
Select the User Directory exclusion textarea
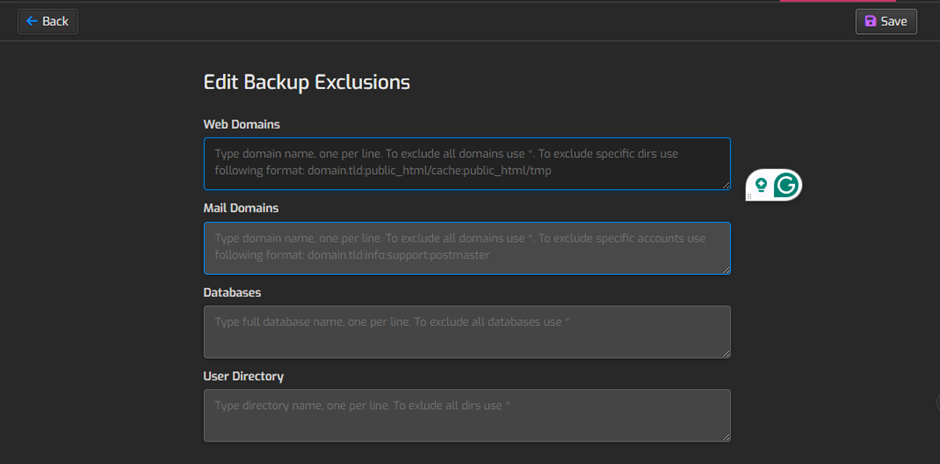(467, 415)
